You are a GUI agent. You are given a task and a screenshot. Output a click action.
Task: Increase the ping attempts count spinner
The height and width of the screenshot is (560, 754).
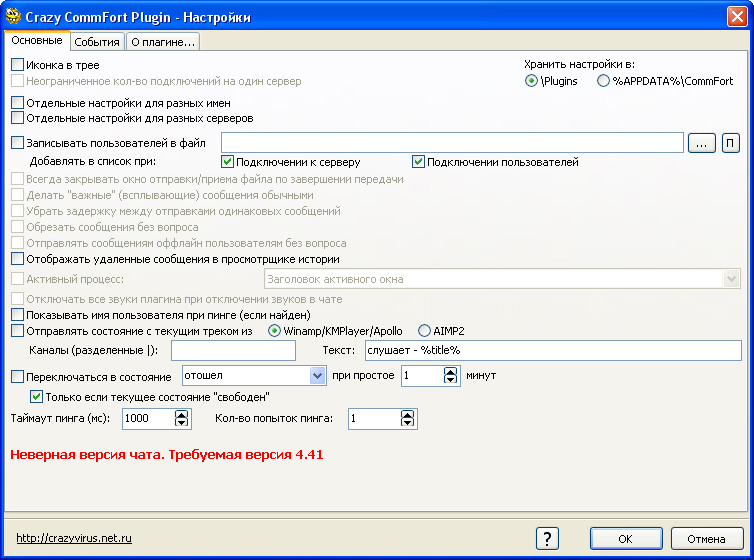[x=408, y=414]
